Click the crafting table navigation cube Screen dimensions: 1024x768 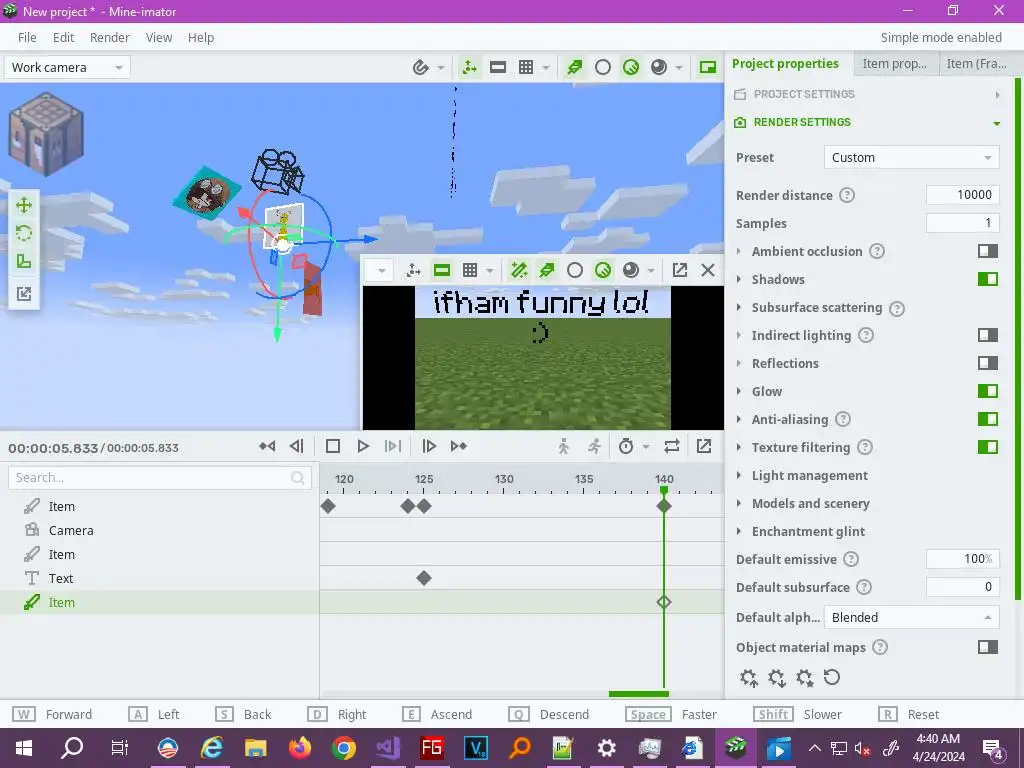(x=46, y=134)
